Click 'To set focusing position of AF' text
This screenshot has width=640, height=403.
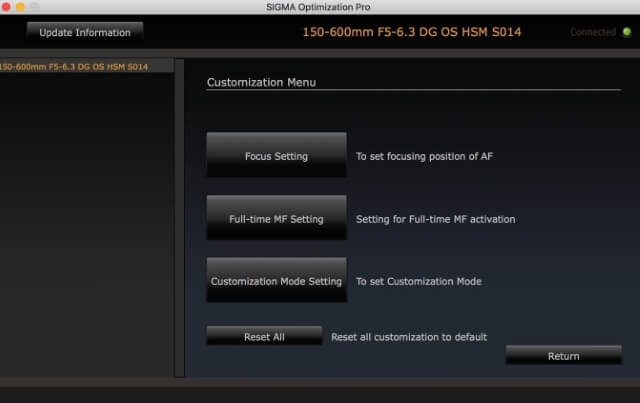[x=424, y=156]
